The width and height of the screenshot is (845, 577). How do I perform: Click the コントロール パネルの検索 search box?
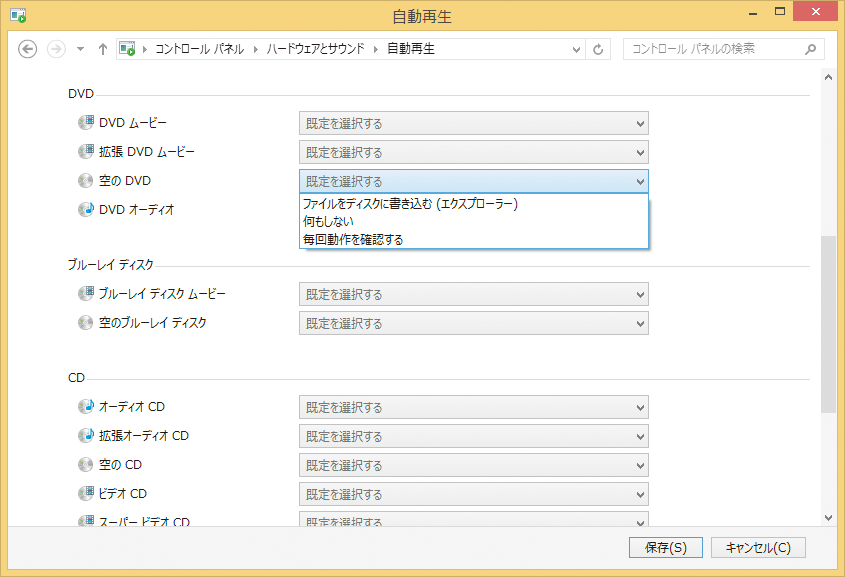[724, 49]
